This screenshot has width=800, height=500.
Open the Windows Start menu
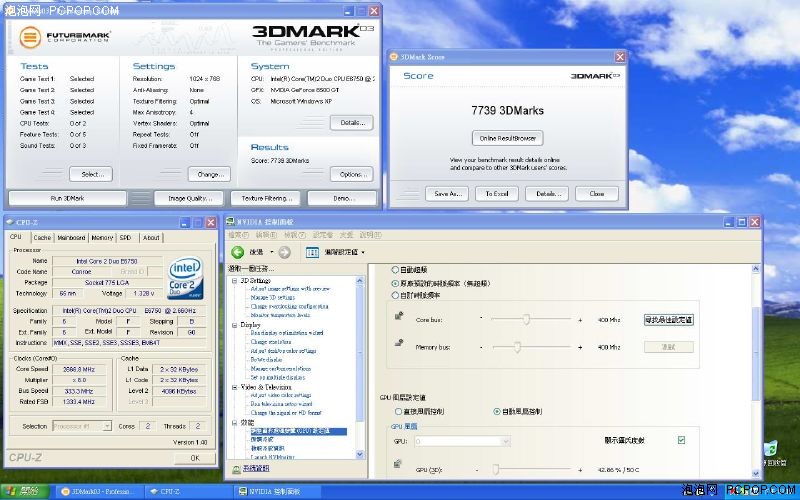[x=24, y=491]
